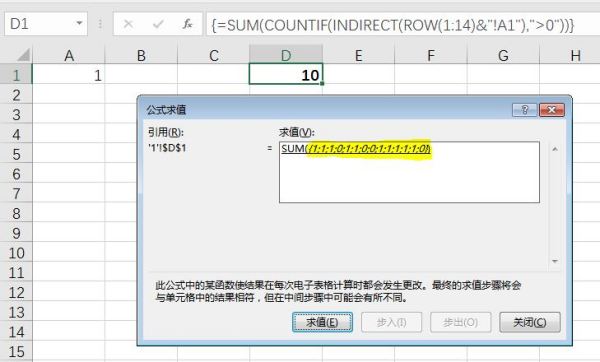Image resolution: width=600 pixels, height=362 pixels.
Task: Select column C header
Action: tap(214, 56)
